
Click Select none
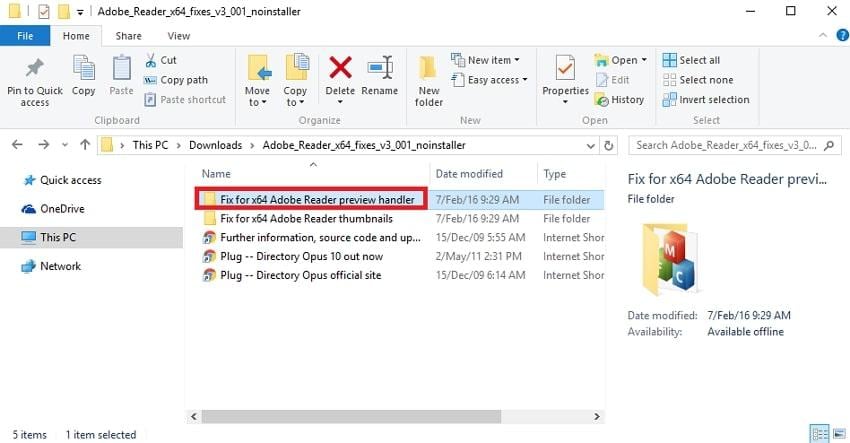click(698, 80)
